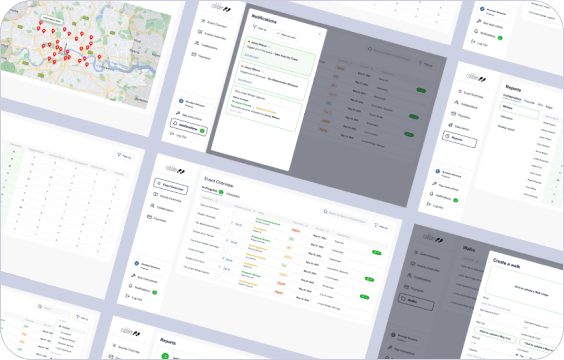Image resolution: width=564 pixels, height=360 pixels.
Task: Select the status change notification card
Action: point(263,108)
